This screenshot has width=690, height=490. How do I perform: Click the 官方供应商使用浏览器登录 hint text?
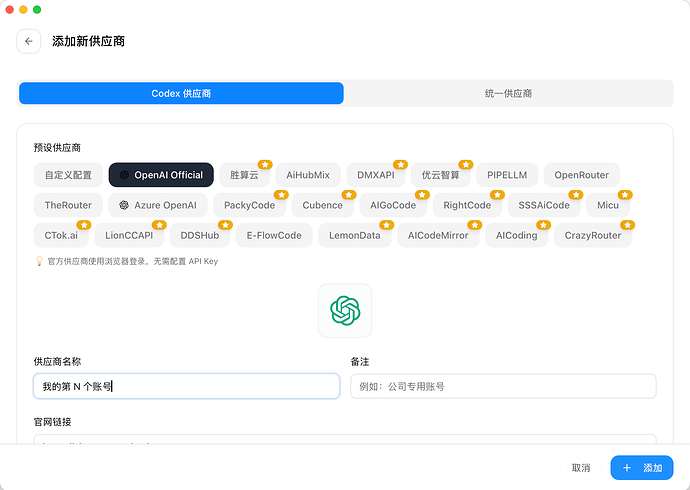(x=133, y=261)
